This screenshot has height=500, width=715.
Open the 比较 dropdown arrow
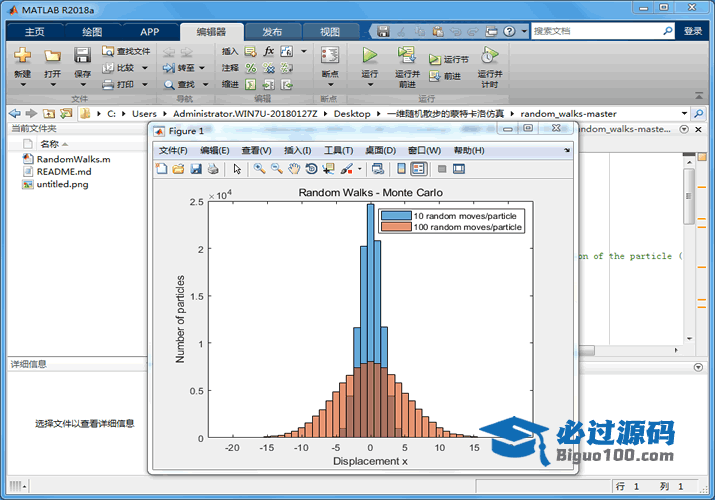click(145, 68)
